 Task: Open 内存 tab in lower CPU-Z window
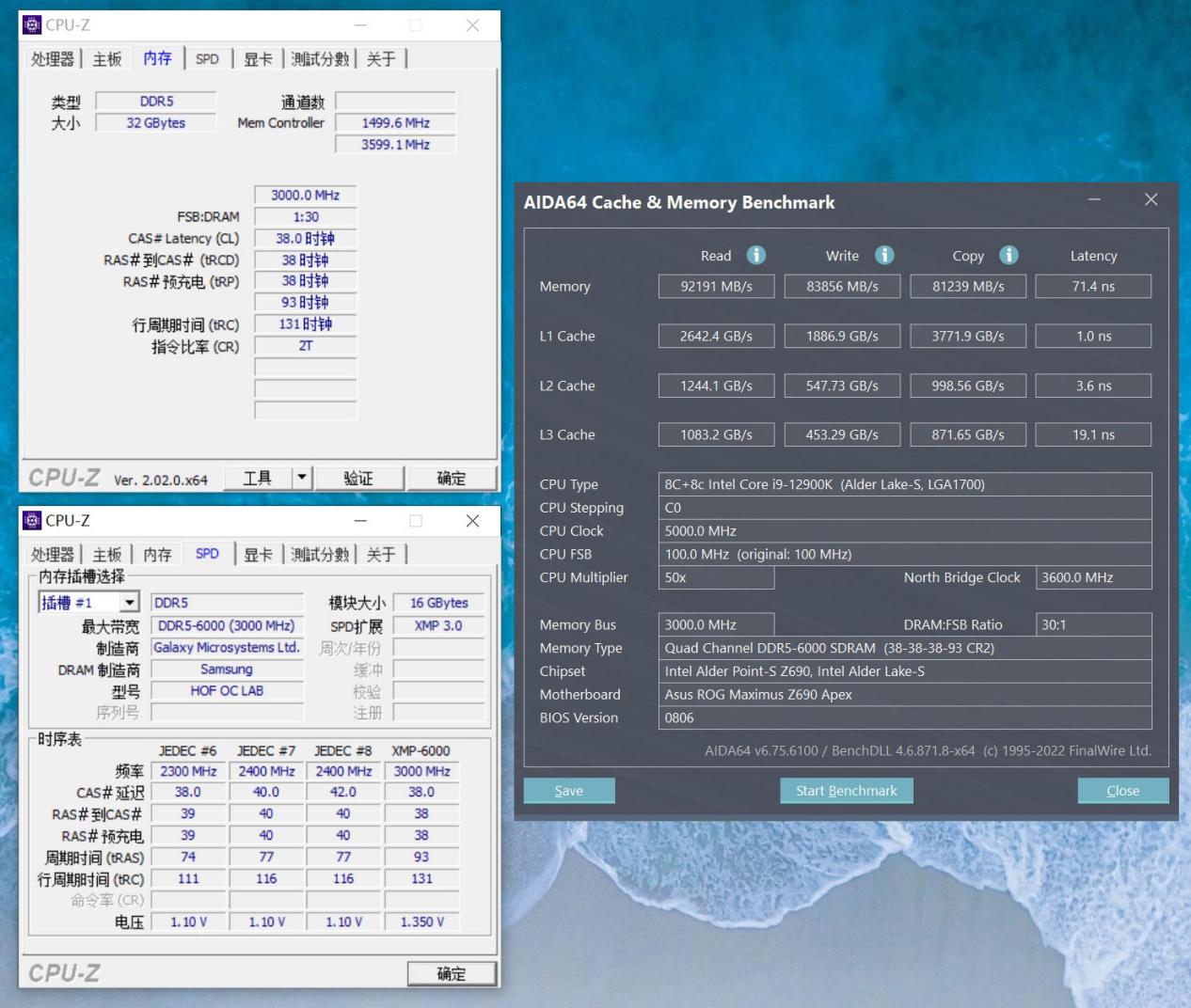(x=157, y=555)
